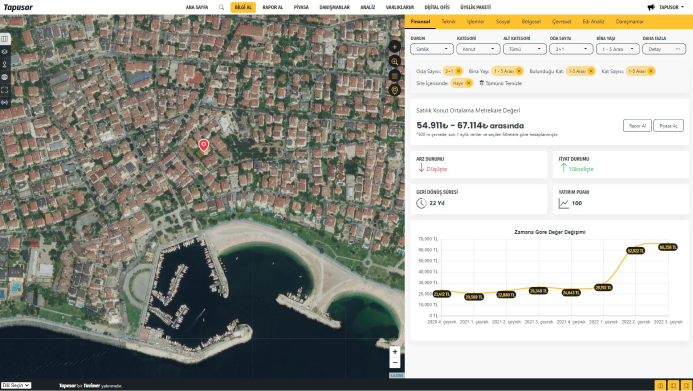Remove the Site İçerisinde Hayır filter chip
Viewport: 693px width, 391px height.
[x=468, y=83]
